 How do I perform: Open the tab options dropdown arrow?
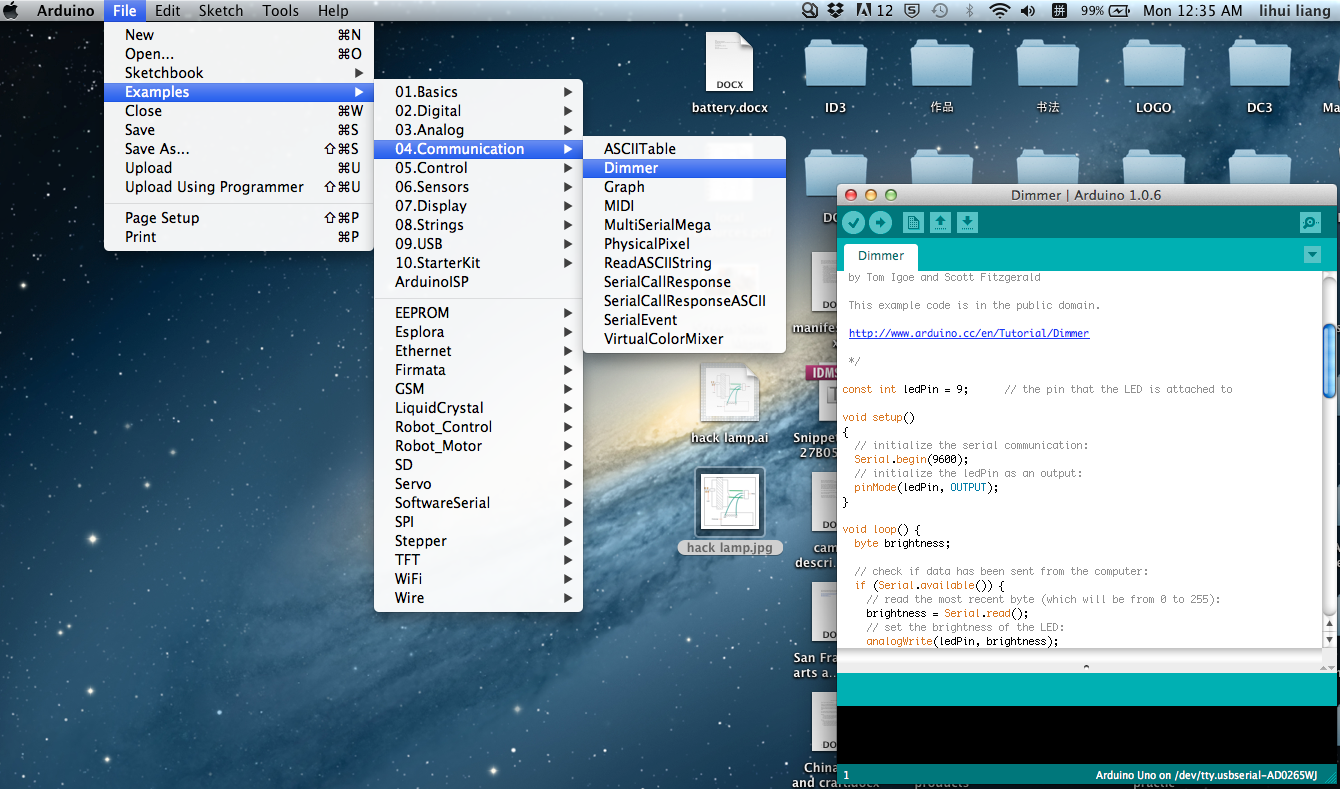(1313, 255)
